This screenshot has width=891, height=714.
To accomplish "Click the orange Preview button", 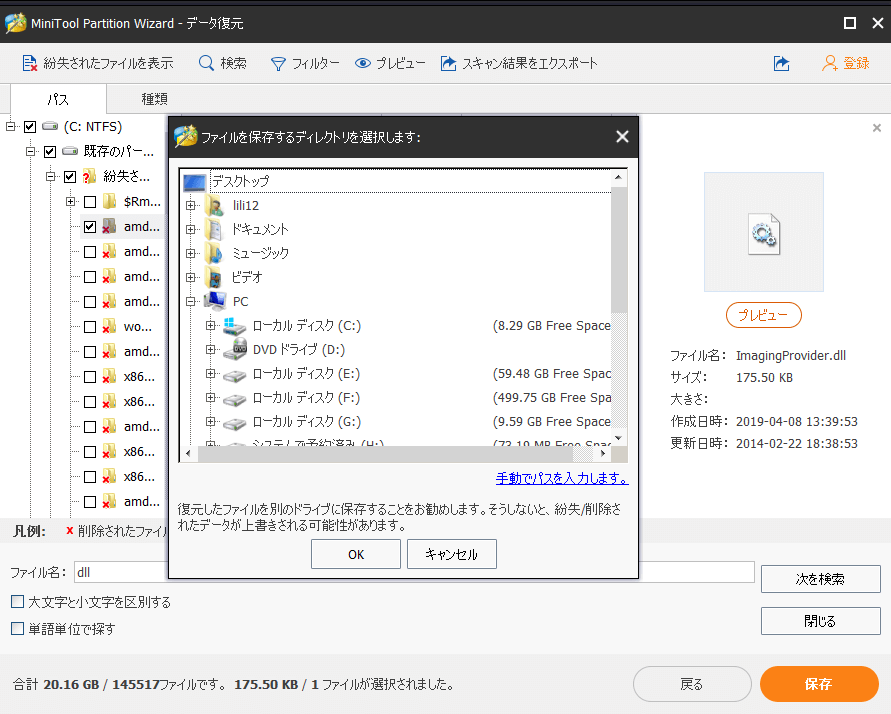I will 764,315.
